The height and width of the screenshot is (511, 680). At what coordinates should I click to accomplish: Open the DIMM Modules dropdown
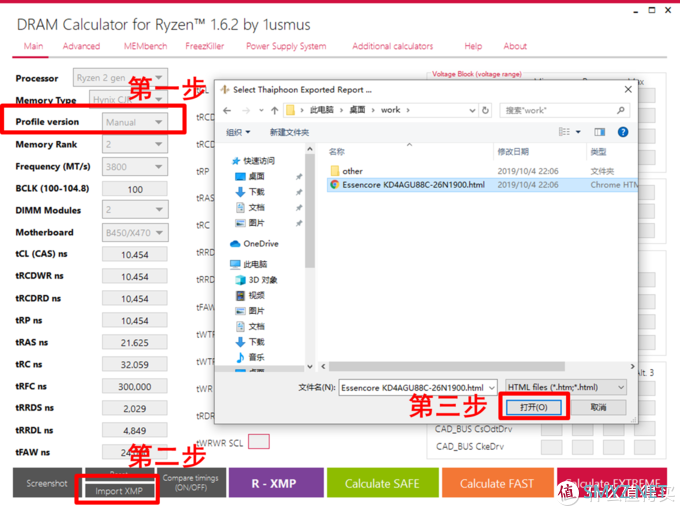(x=135, y=210)
